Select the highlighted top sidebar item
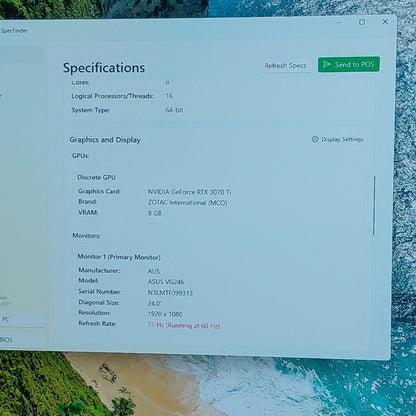416x416 pixels. coord(22,55)
